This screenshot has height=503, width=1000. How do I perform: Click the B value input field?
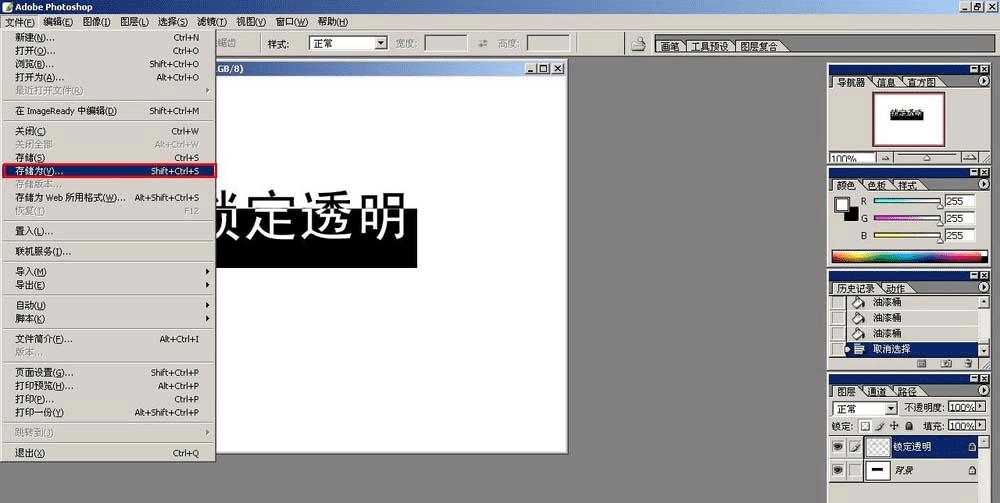tap(960, 236)
